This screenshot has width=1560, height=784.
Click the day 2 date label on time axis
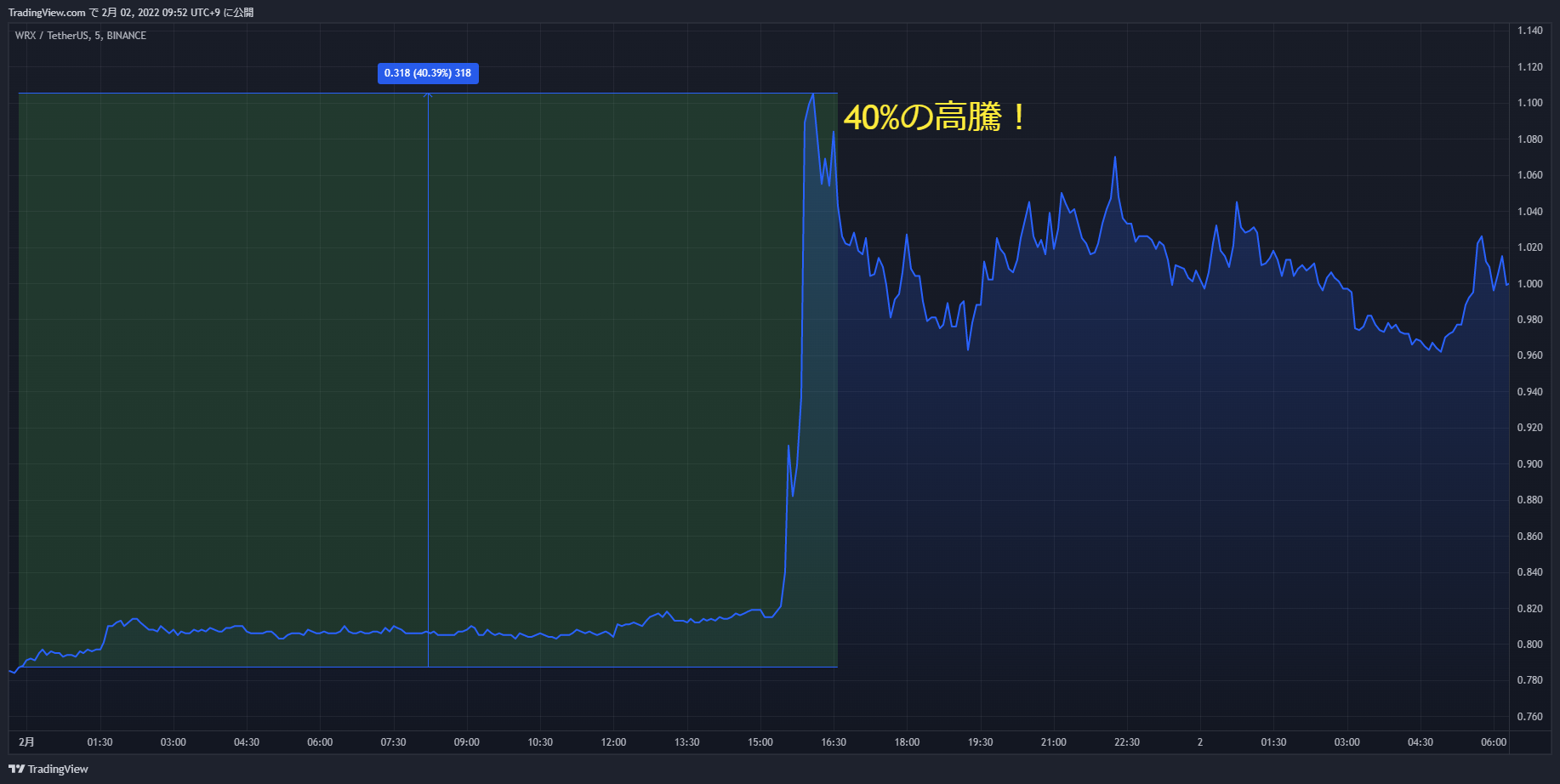click(x=1200, y=742)
